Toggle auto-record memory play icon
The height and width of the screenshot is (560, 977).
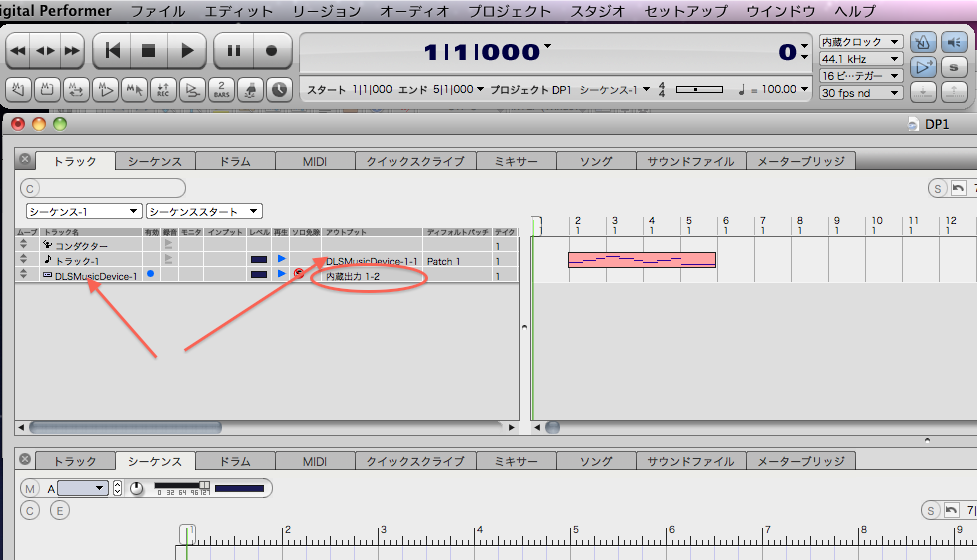(x=105, y=90)
